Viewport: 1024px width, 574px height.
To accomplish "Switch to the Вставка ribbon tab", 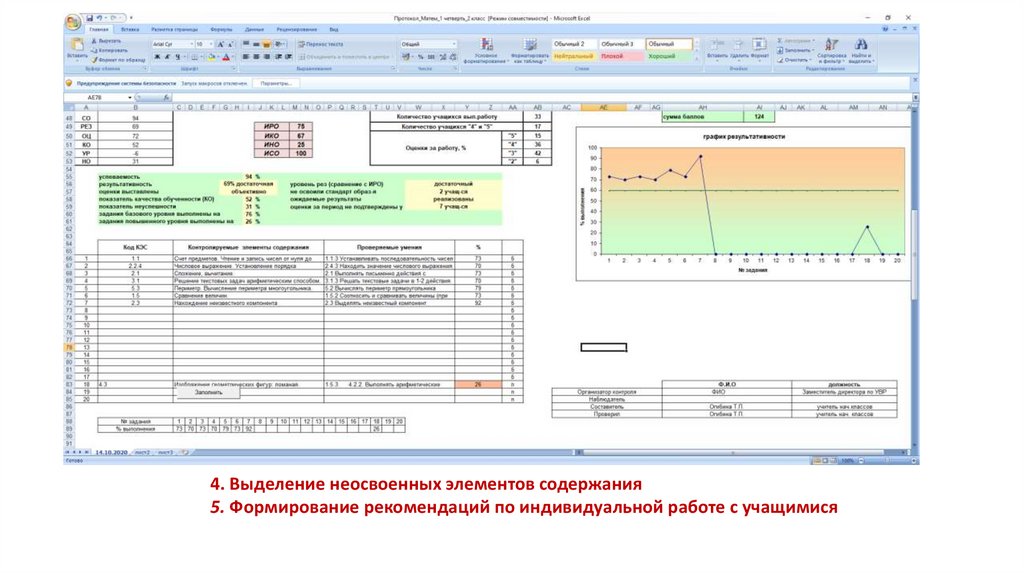I will [130, 29].
